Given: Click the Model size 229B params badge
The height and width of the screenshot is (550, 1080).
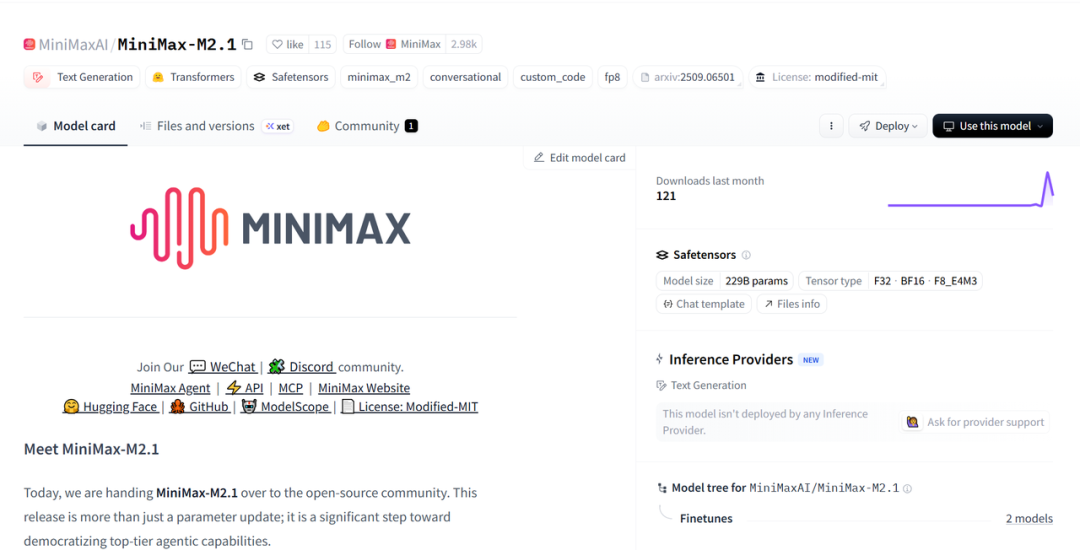Looking at the screenshot, I should (725, 281).
